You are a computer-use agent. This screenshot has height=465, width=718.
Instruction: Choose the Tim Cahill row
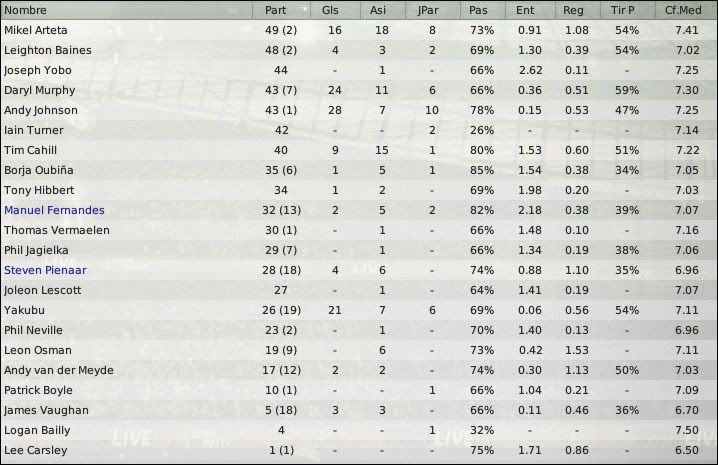(x=359, y=150)
